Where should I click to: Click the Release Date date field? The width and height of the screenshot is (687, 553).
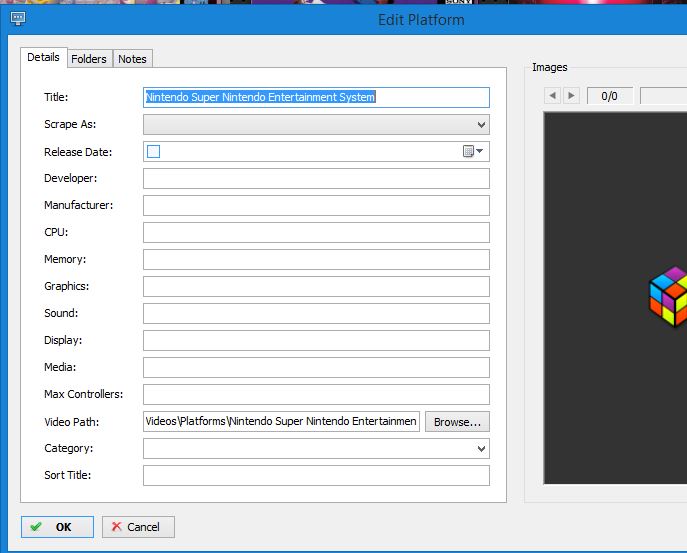click(x=316, y=152)
